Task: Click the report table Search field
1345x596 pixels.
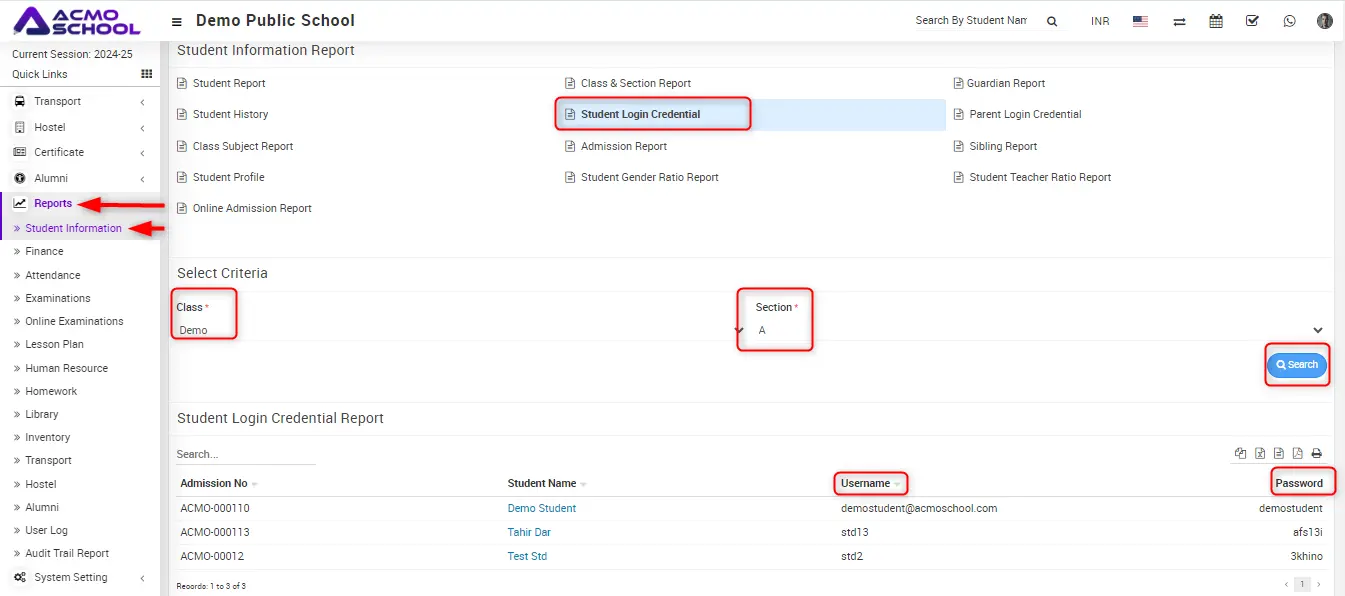Action: tap(245, 454)
